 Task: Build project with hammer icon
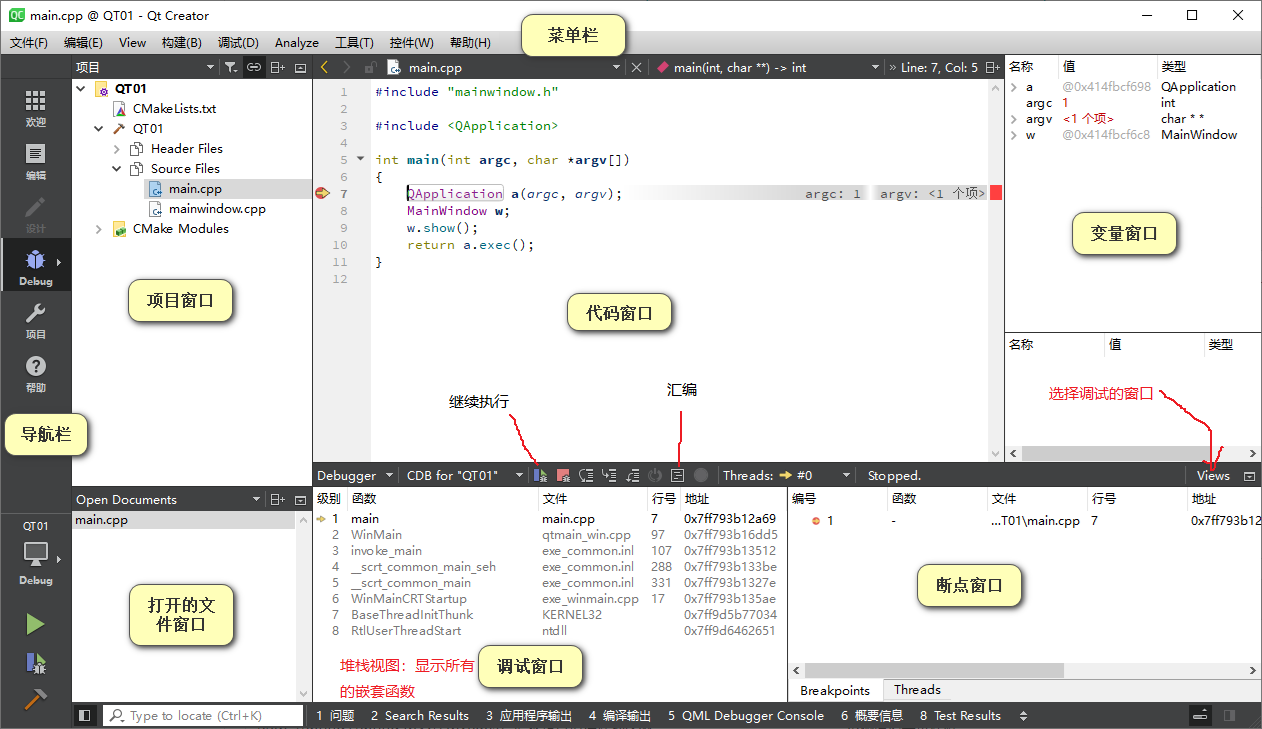point(36,699)
